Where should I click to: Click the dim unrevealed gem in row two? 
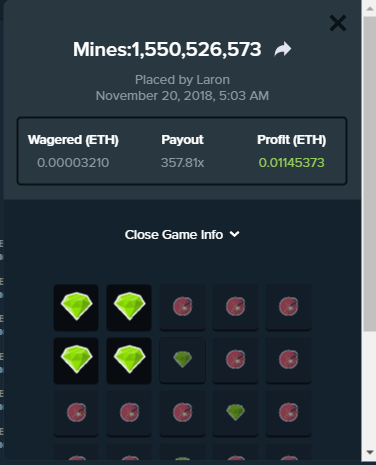click(182, 360)
